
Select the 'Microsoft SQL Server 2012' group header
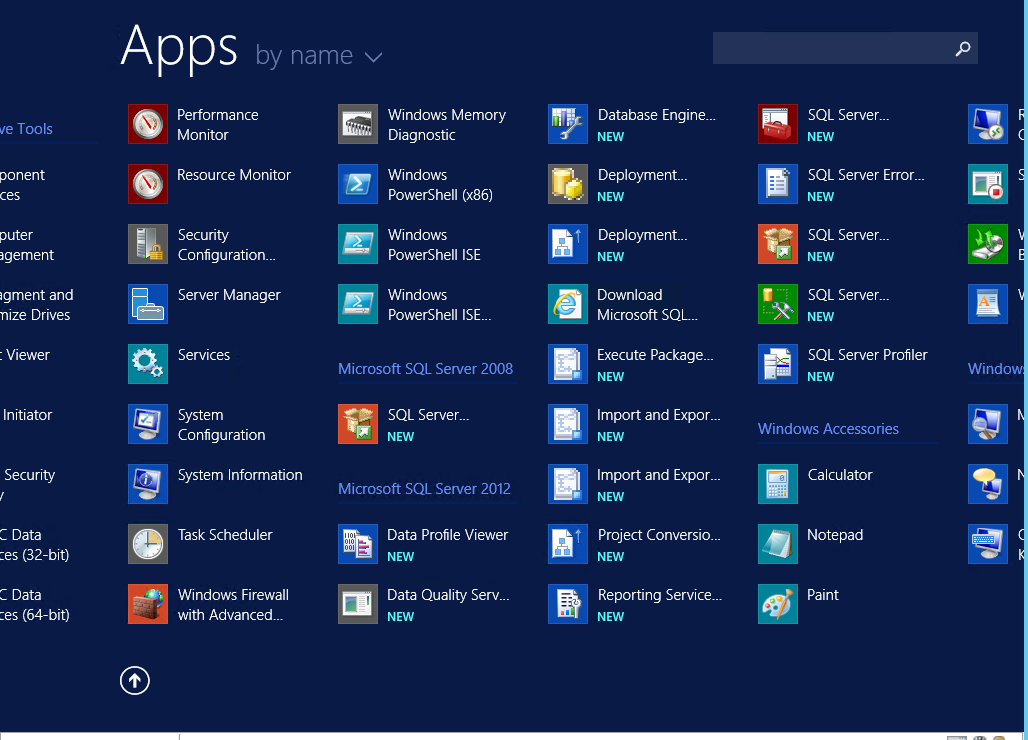point(424,489)
